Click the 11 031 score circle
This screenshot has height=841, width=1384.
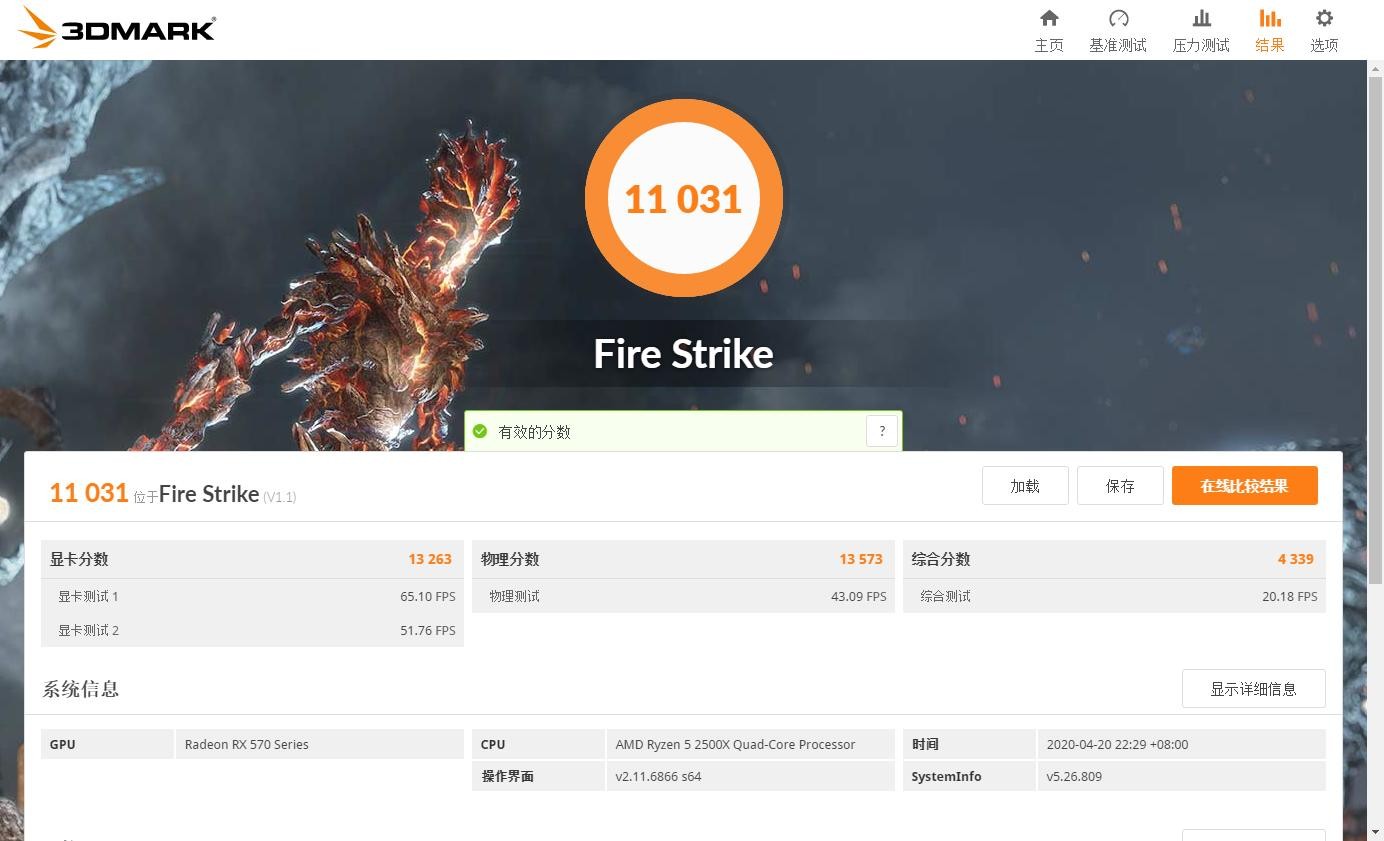[x=684, y=198]
